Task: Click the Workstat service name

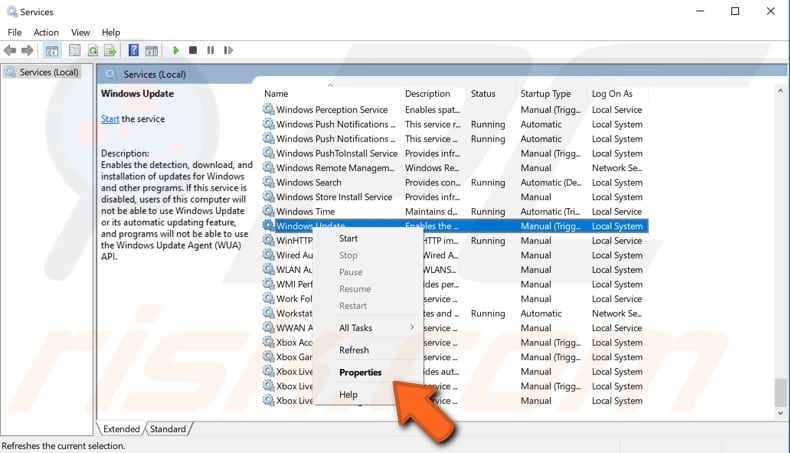Action: [x=294, y=313]
